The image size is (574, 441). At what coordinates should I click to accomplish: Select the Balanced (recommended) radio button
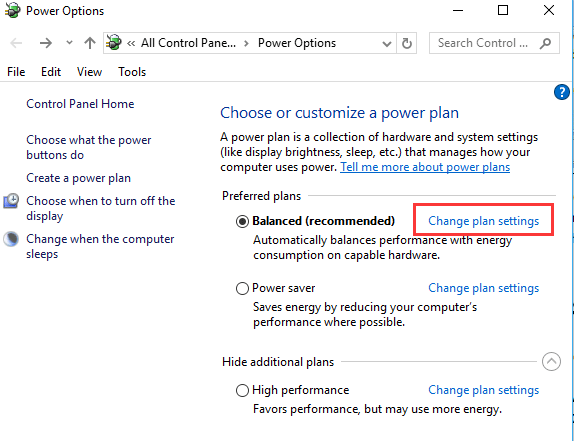click(x=242, y=221)
